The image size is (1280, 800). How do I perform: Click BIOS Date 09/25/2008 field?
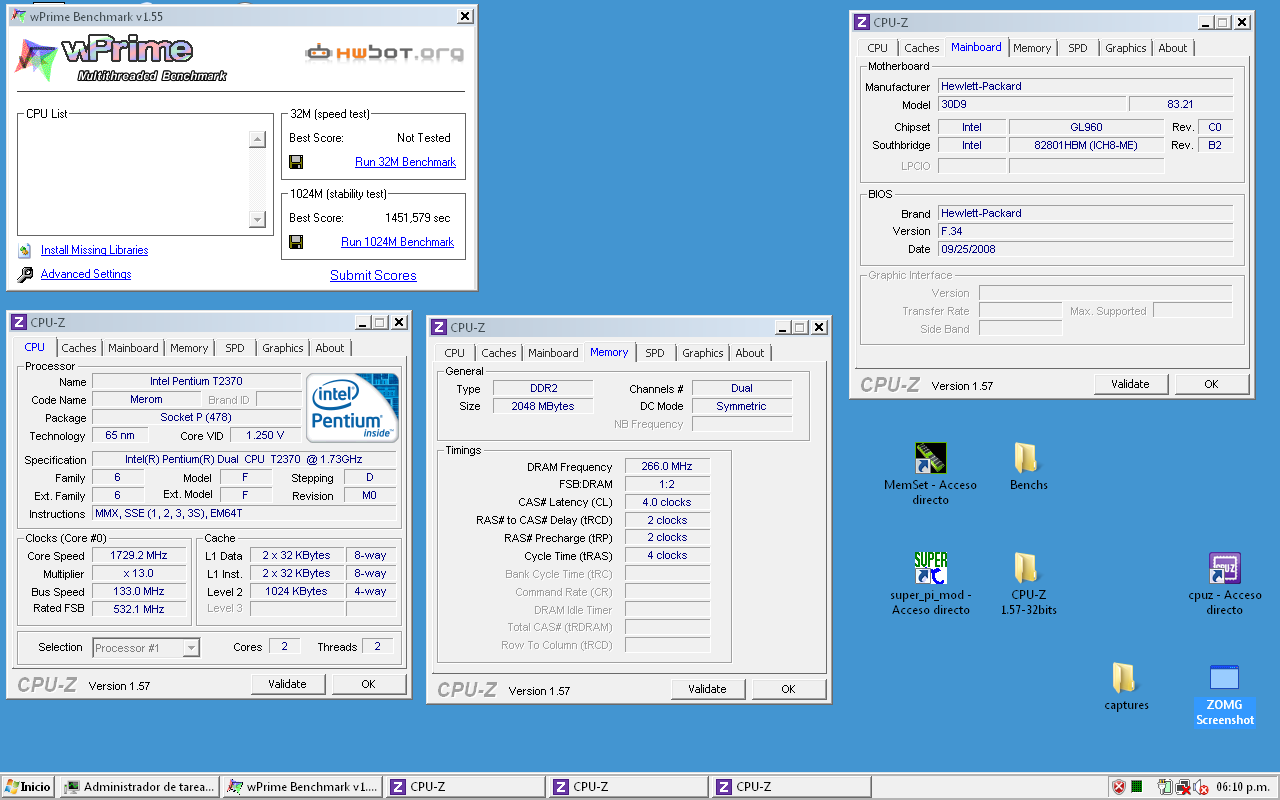point(1085,249)
